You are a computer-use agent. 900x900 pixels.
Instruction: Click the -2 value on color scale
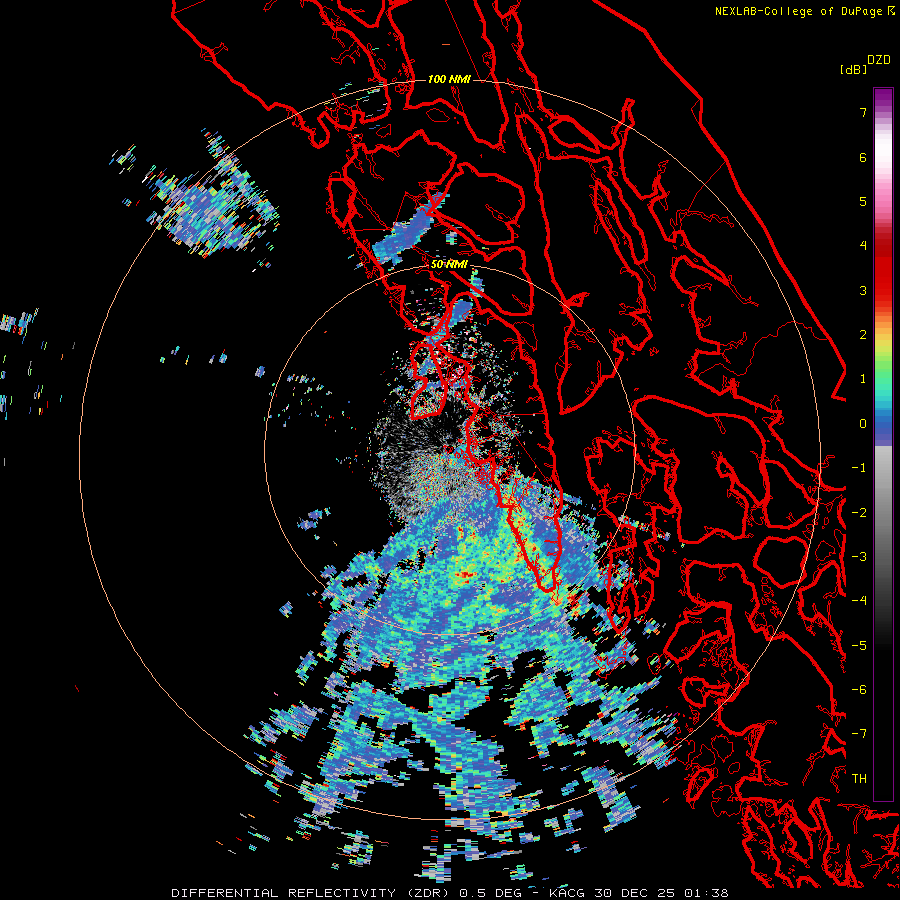(859, 513)
